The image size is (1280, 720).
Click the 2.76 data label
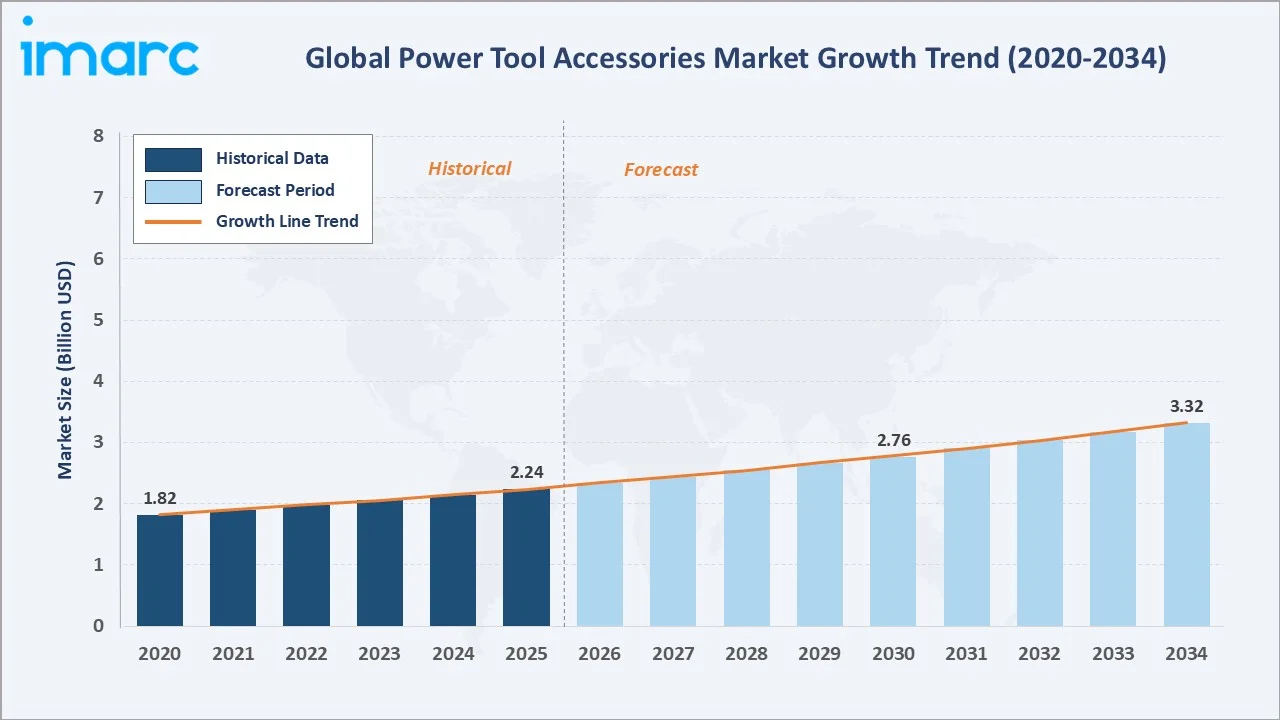click(893, 440)
